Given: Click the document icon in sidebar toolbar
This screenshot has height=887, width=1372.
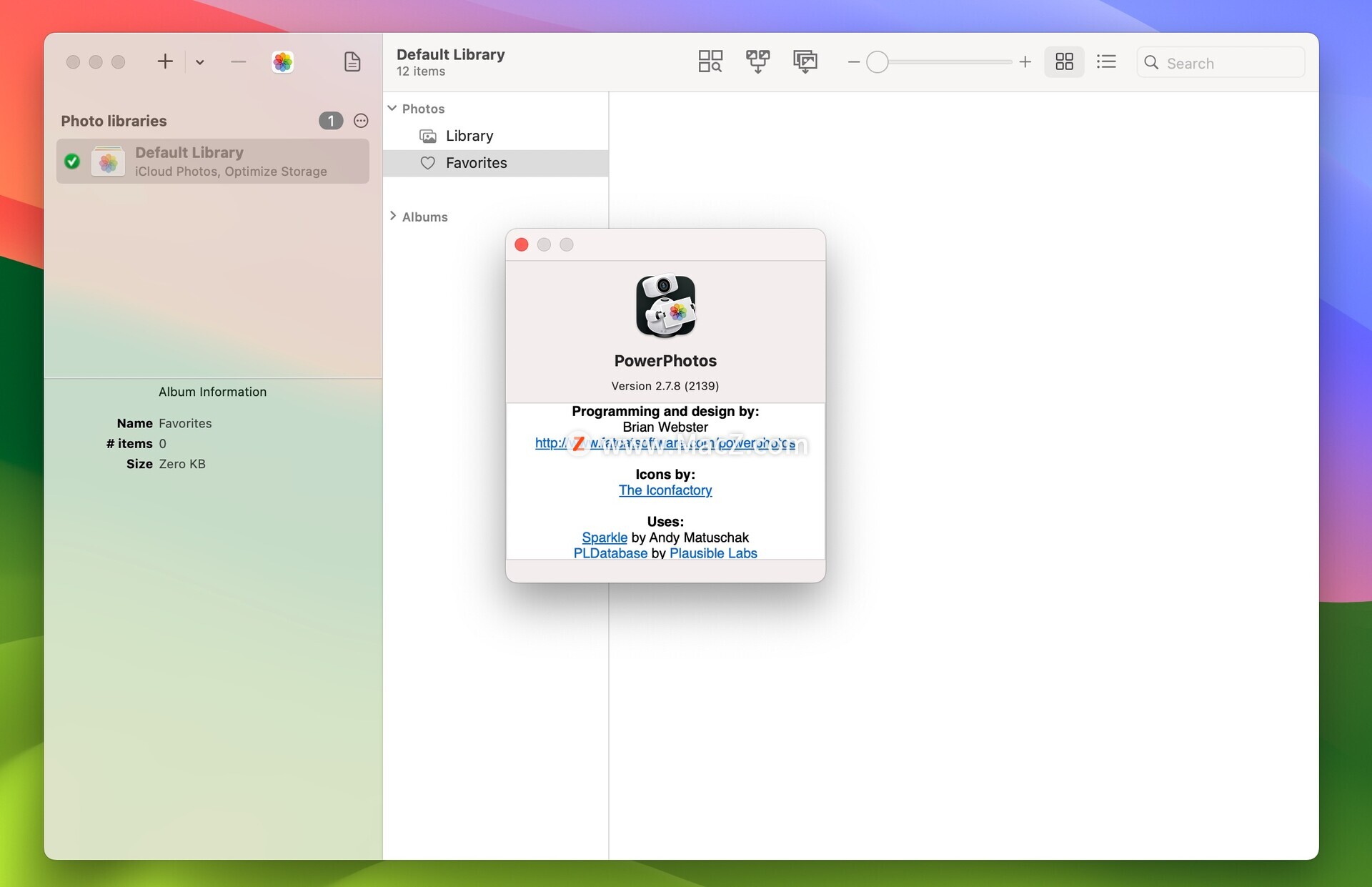Looking at the screenshot, I should 352,61.
